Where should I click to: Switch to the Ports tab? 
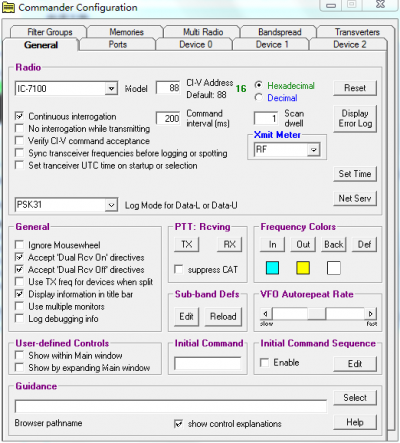point(118,44)
